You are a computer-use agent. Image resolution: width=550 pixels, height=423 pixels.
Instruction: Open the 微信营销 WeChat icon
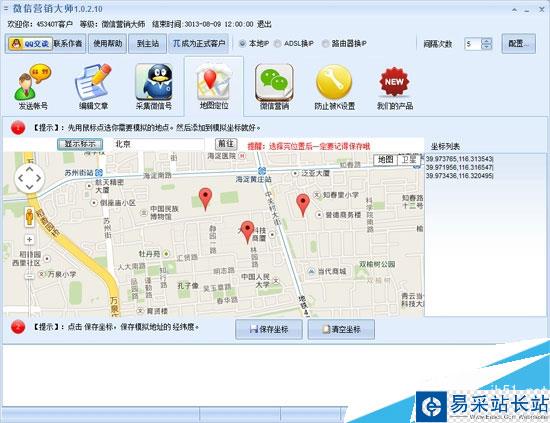(x=274, y=87)
